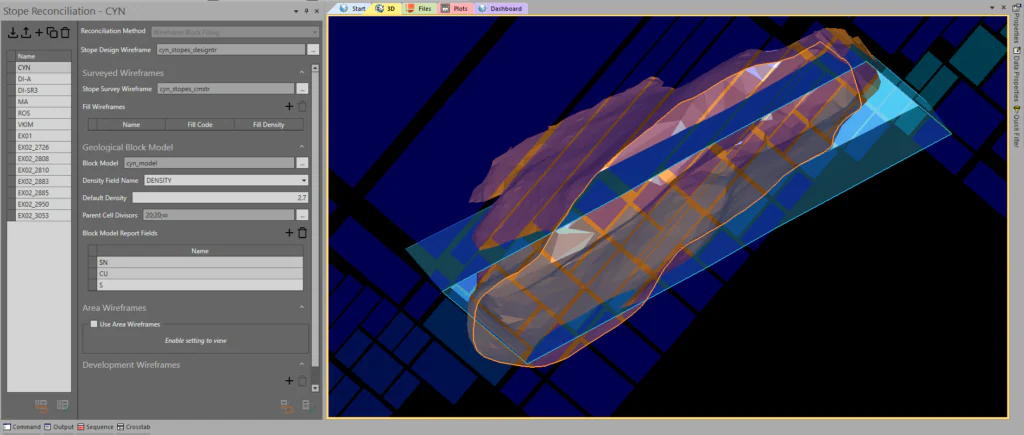Select the EX02_2726 row in the name list

tap(43, 147)
